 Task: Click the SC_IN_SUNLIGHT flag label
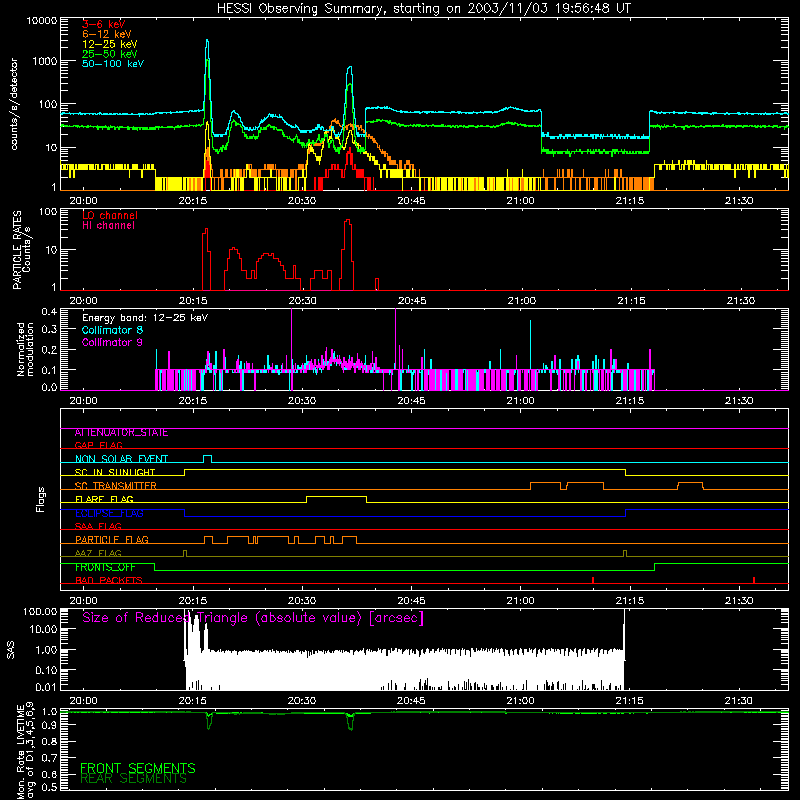(x=115, y=472)
